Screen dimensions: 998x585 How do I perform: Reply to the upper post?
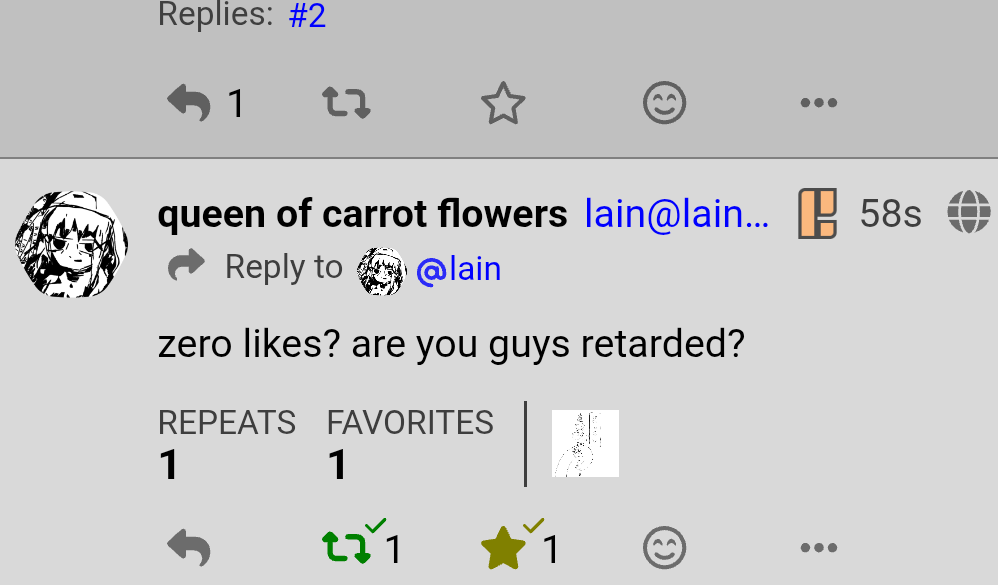[x=189, y=103]
